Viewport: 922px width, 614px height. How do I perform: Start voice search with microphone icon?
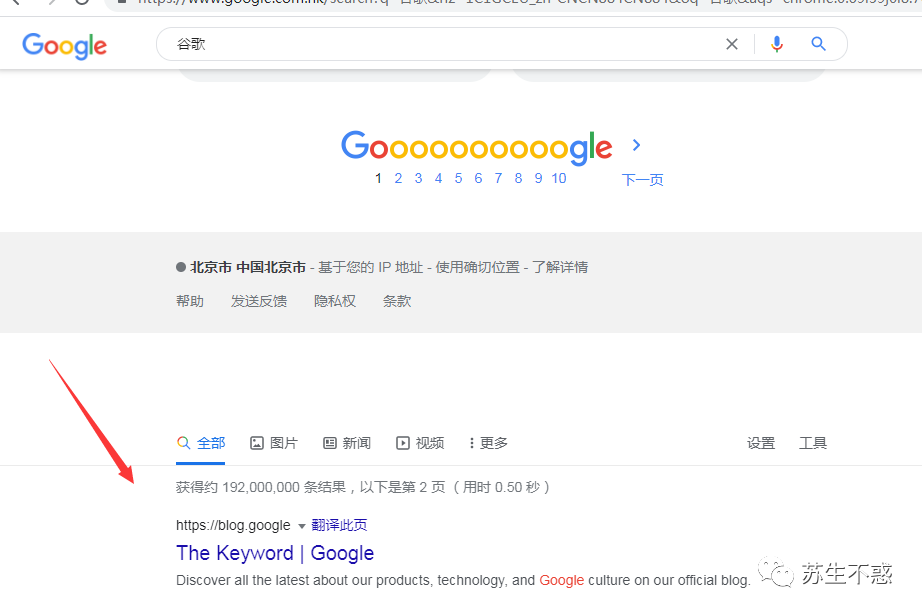tap(777, 44)
